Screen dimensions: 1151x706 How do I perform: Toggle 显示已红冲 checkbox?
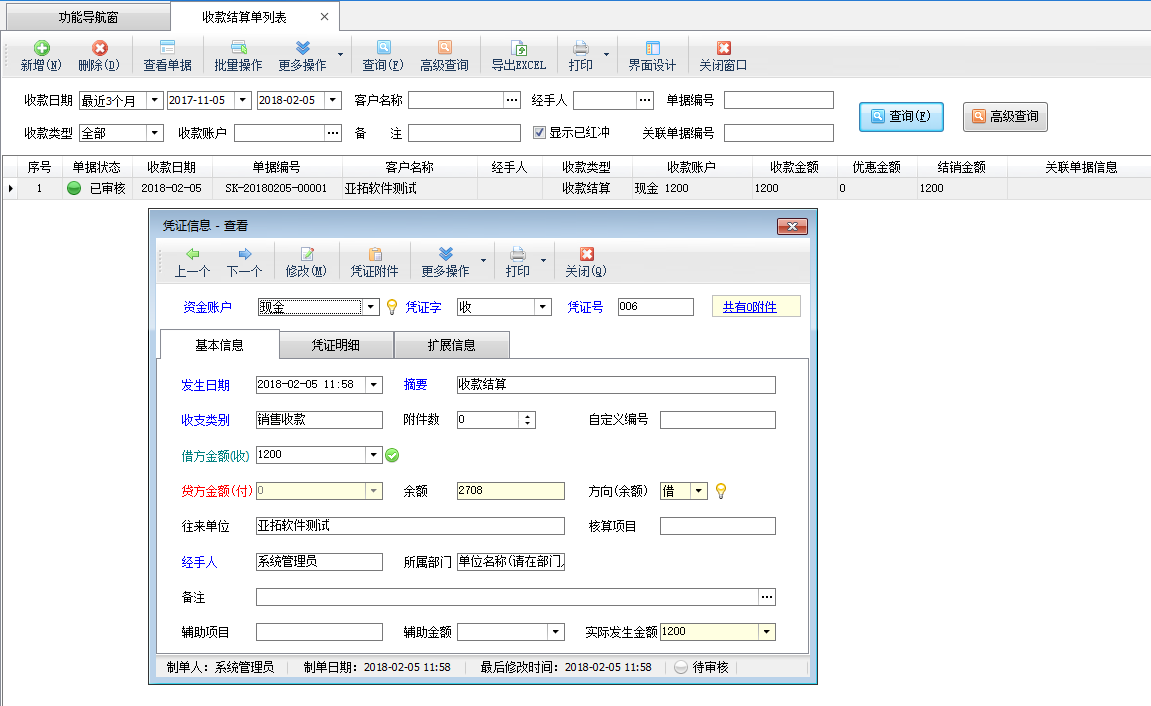pos(540,132)
